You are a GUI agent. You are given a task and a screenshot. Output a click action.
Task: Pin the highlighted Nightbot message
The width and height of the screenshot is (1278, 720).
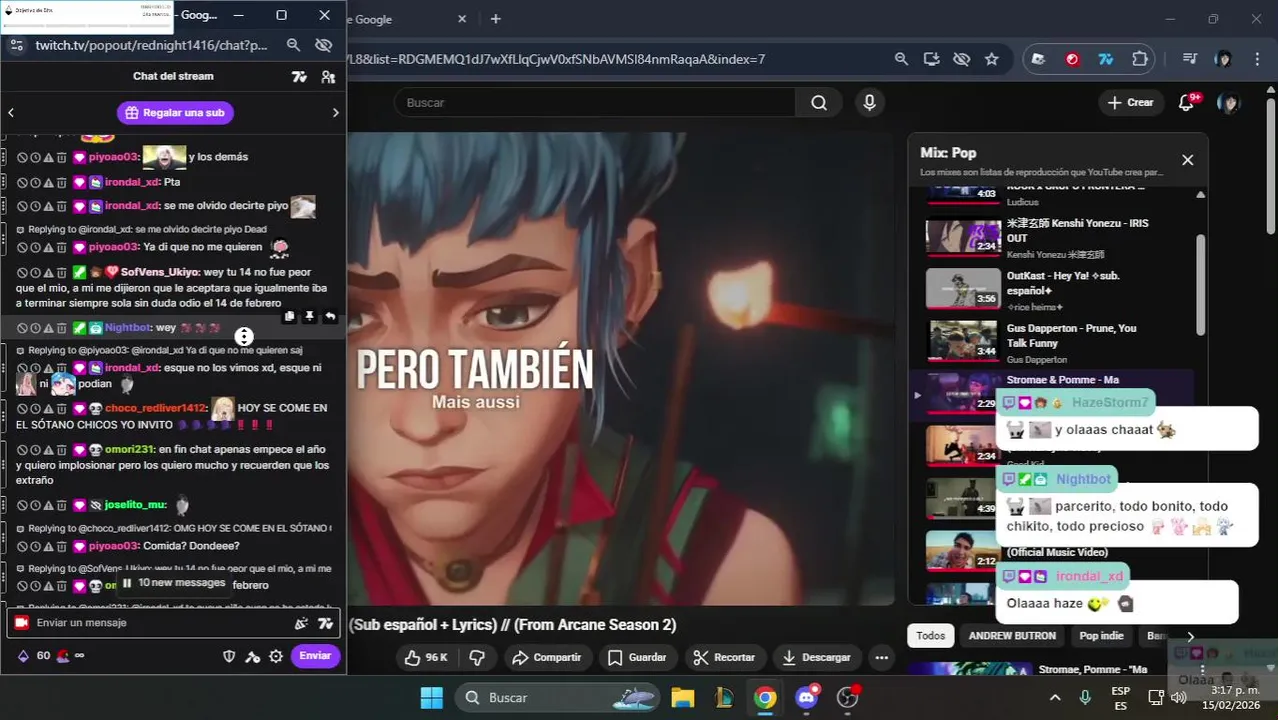[310, 316]
